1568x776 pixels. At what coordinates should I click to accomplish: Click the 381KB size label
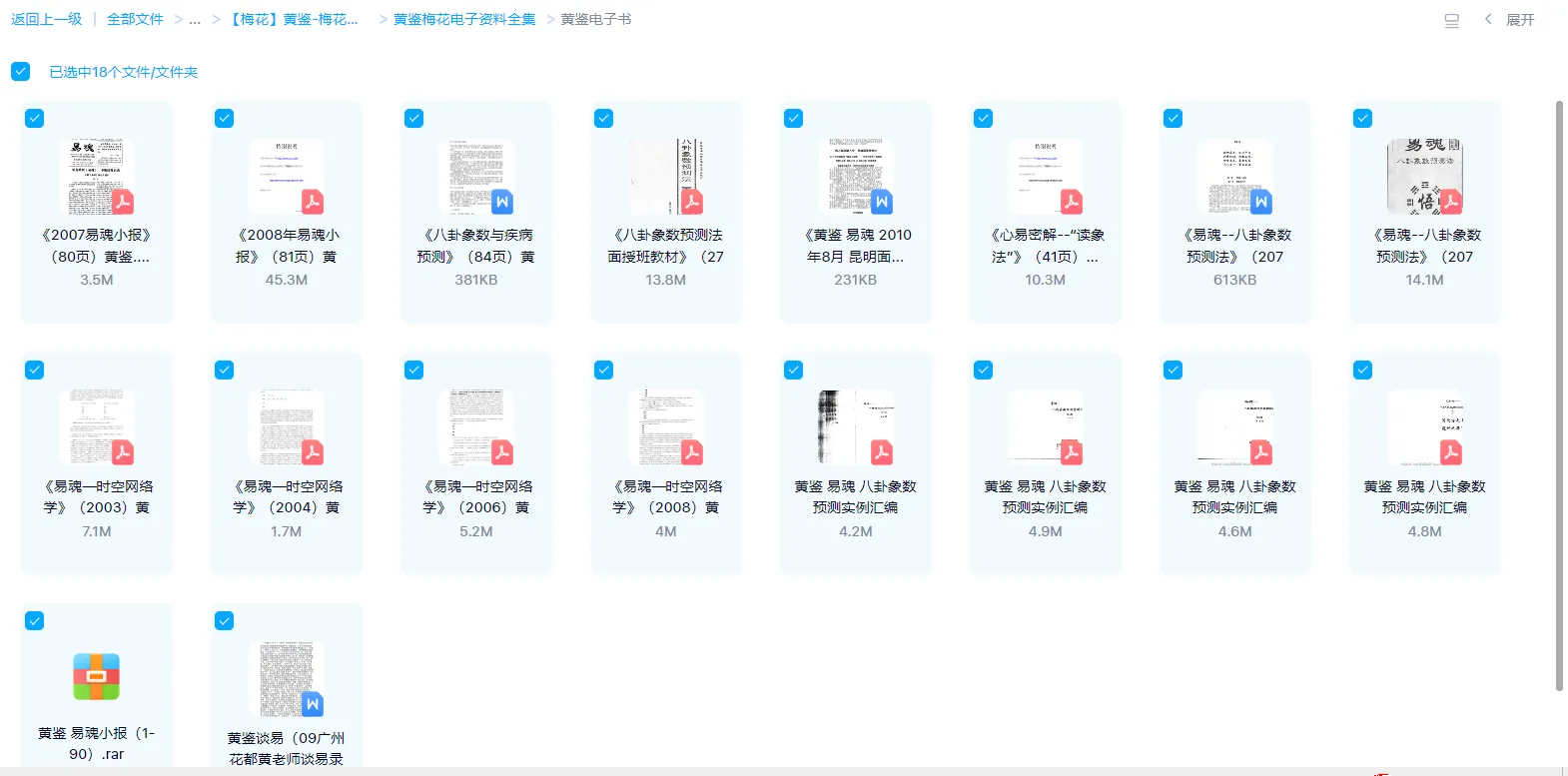(476, 280)
